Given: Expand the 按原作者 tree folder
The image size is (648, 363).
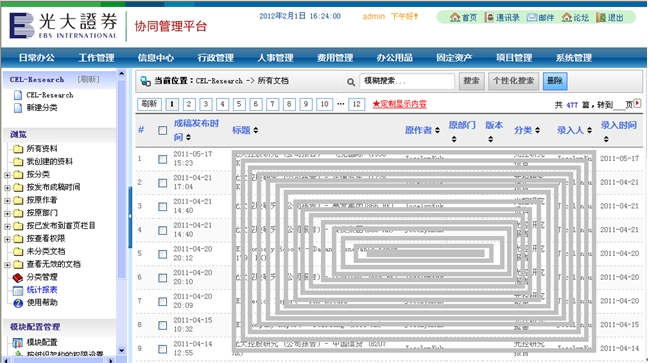Looking at the screenshot, I should [7, 201].
